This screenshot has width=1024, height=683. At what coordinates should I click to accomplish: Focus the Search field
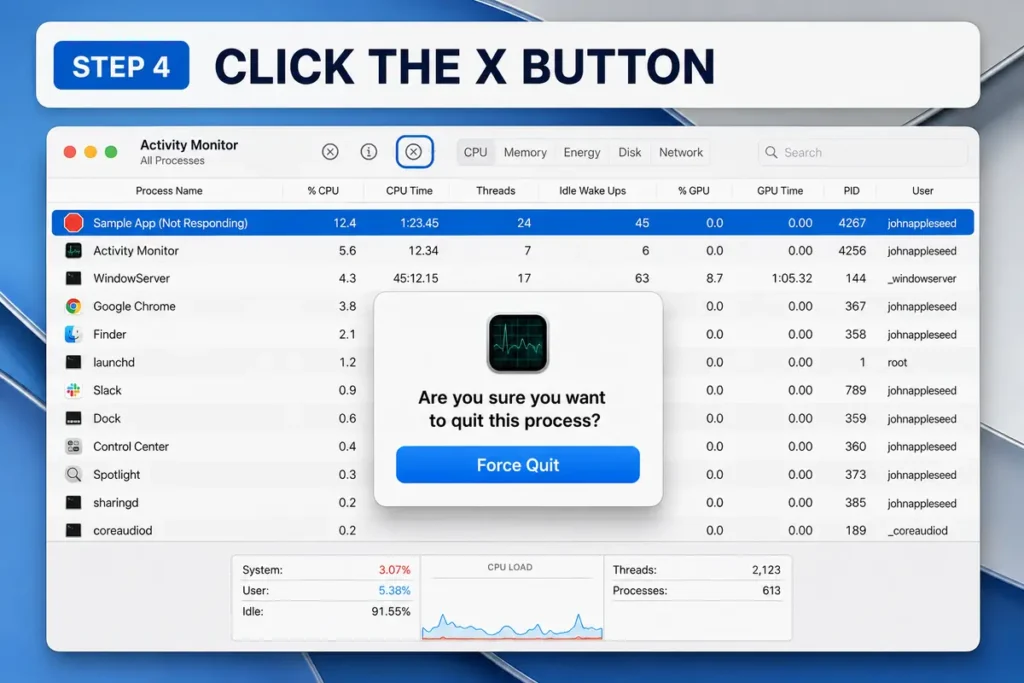pos(862,152)
